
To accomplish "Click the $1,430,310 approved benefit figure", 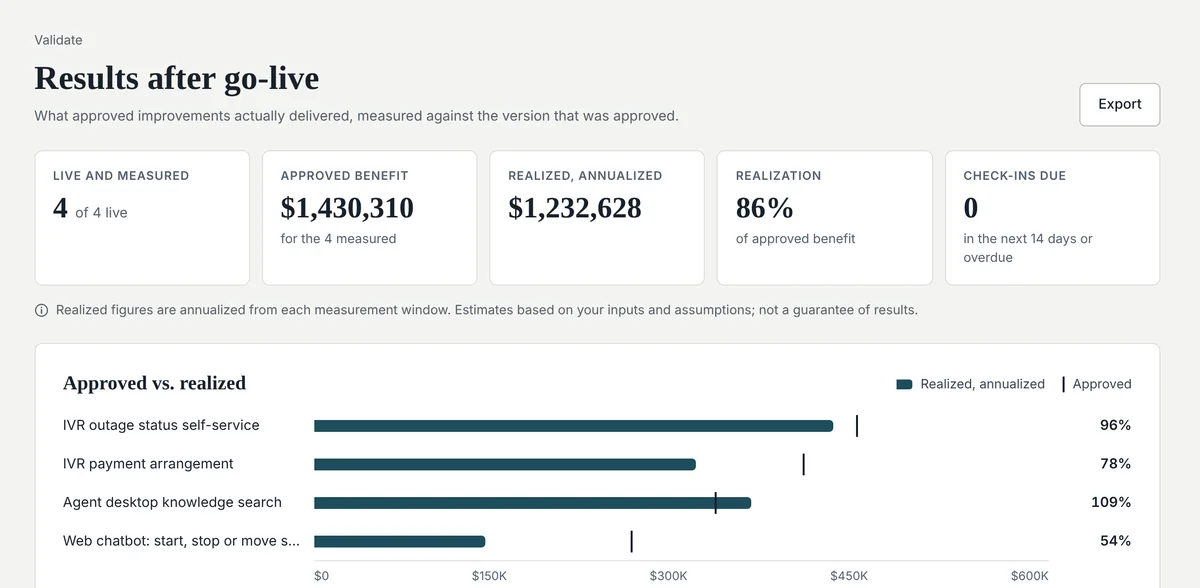I will click(x=347, y=208).
